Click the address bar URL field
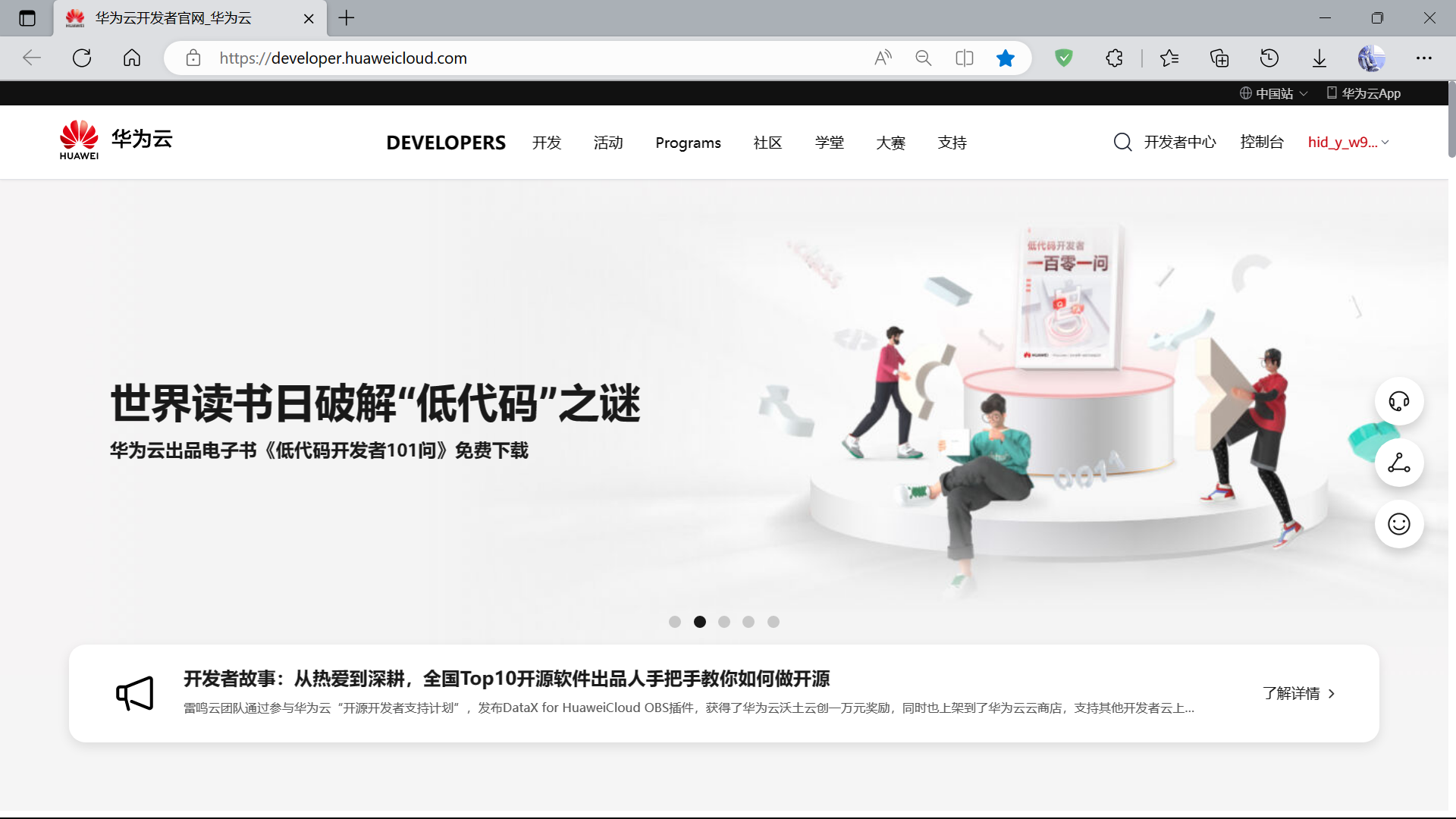The width and height of the screenshot is (1456, 819). pyautogui.click(x=531, y=58)
